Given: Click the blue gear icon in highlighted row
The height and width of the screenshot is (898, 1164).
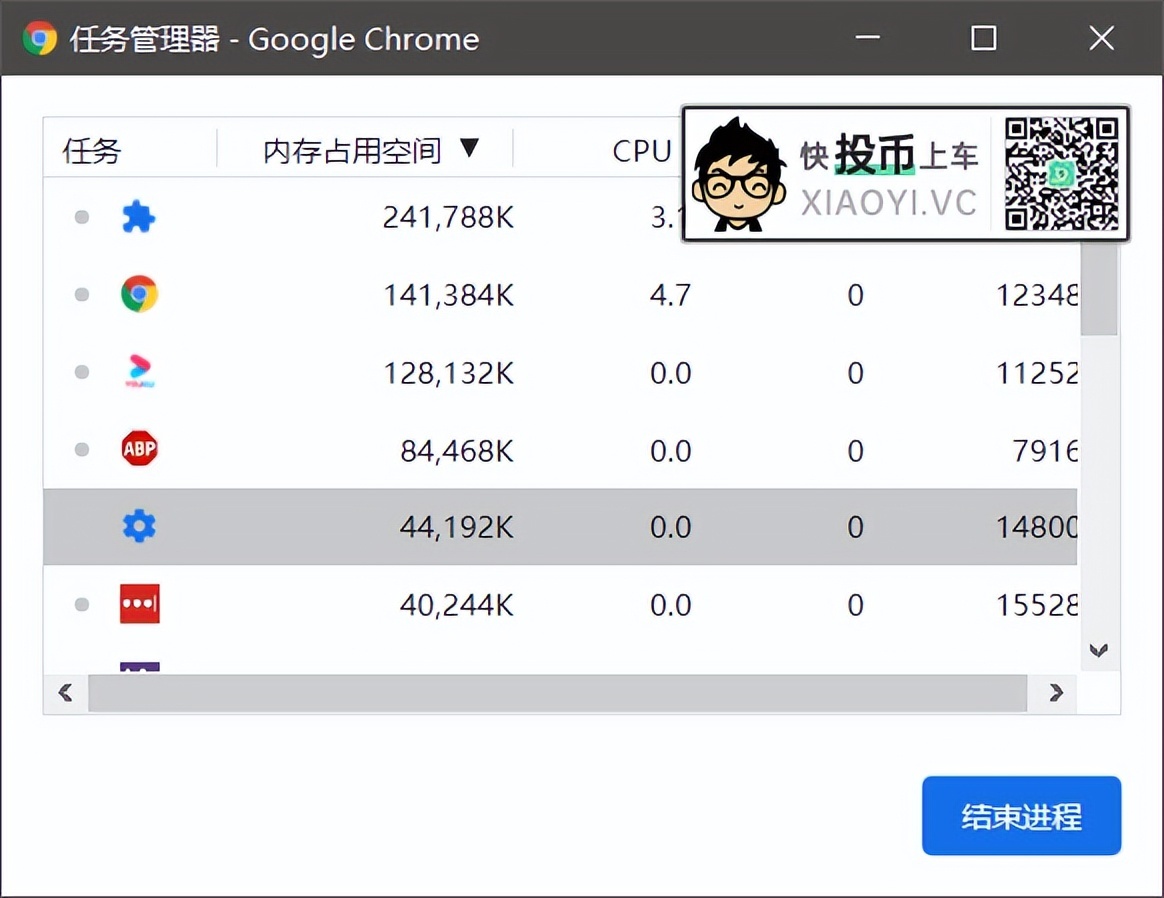Looking at the screenshot, I should (x=139, y=526).
